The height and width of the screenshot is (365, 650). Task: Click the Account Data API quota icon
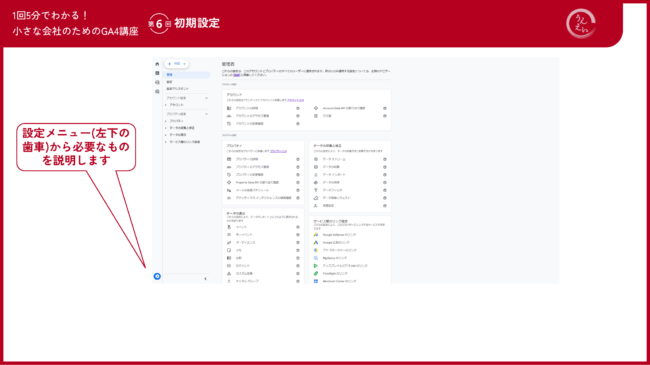[x=316, y=108]
